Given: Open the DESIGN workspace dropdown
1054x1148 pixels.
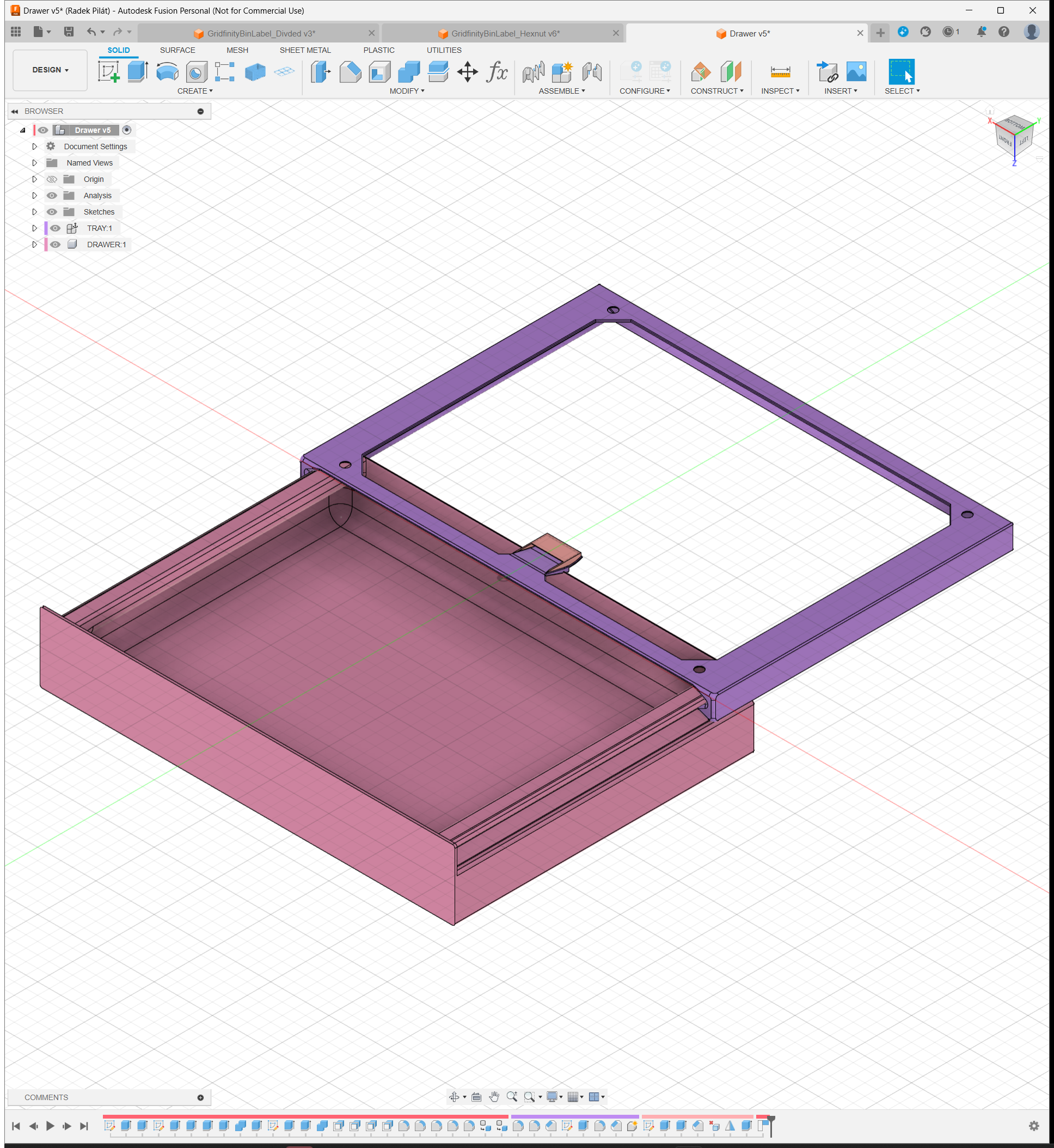Looking at the screenshot, I should point(50,70).
